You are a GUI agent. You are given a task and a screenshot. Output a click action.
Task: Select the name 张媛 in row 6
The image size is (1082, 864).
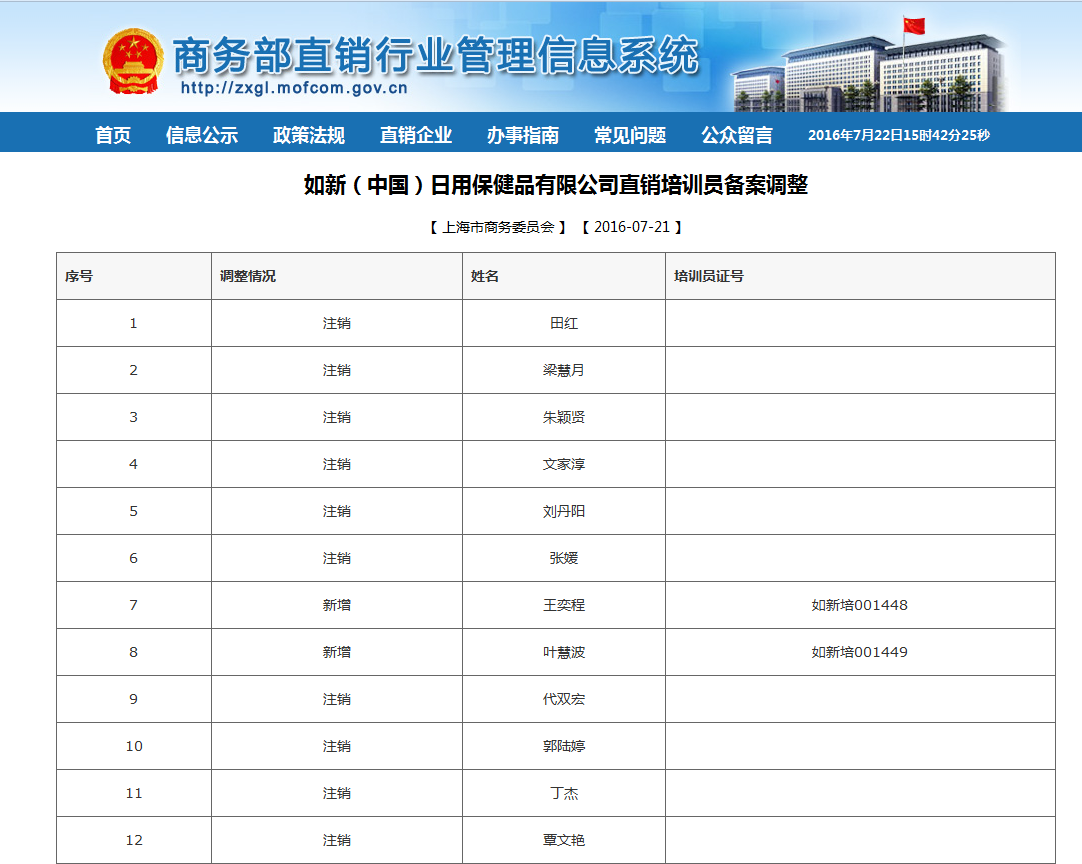564,558
